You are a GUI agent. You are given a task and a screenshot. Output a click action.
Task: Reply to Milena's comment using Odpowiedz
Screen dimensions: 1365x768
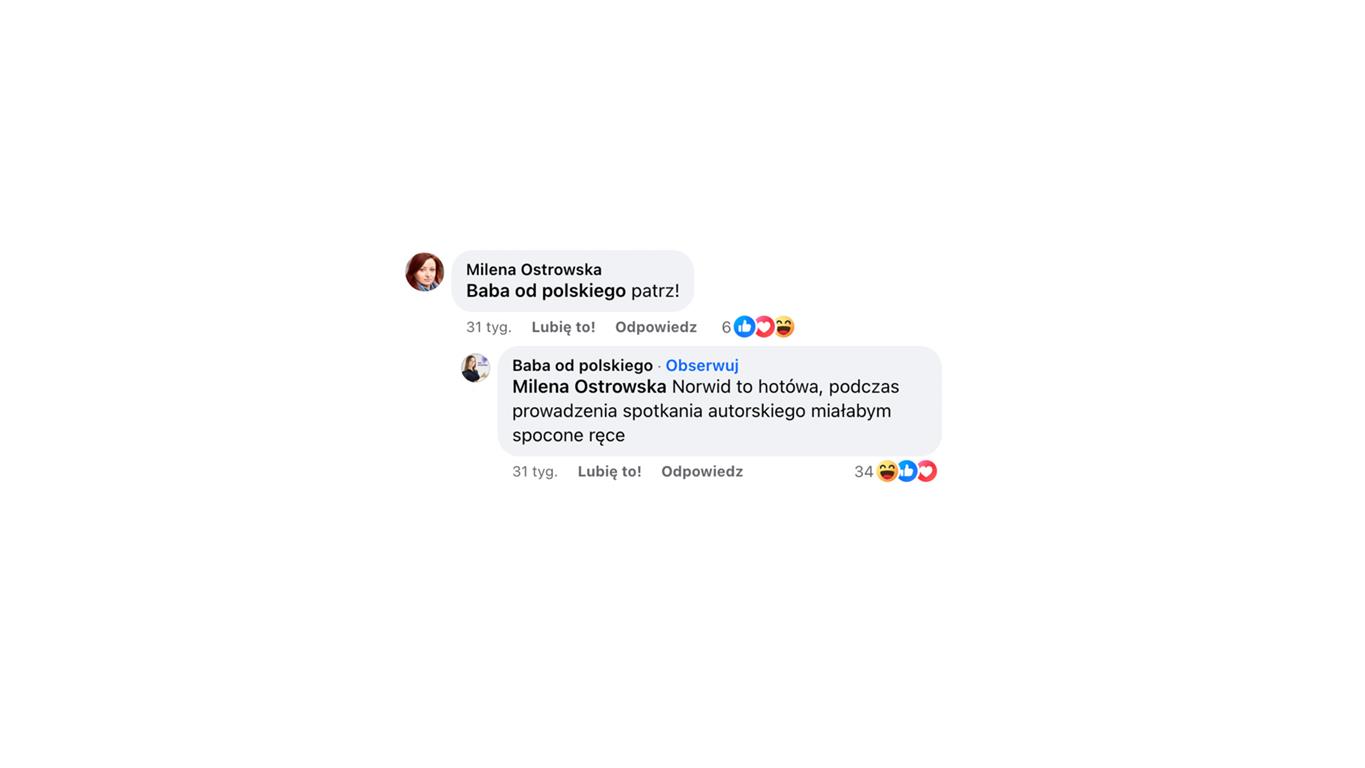(656, 327)
